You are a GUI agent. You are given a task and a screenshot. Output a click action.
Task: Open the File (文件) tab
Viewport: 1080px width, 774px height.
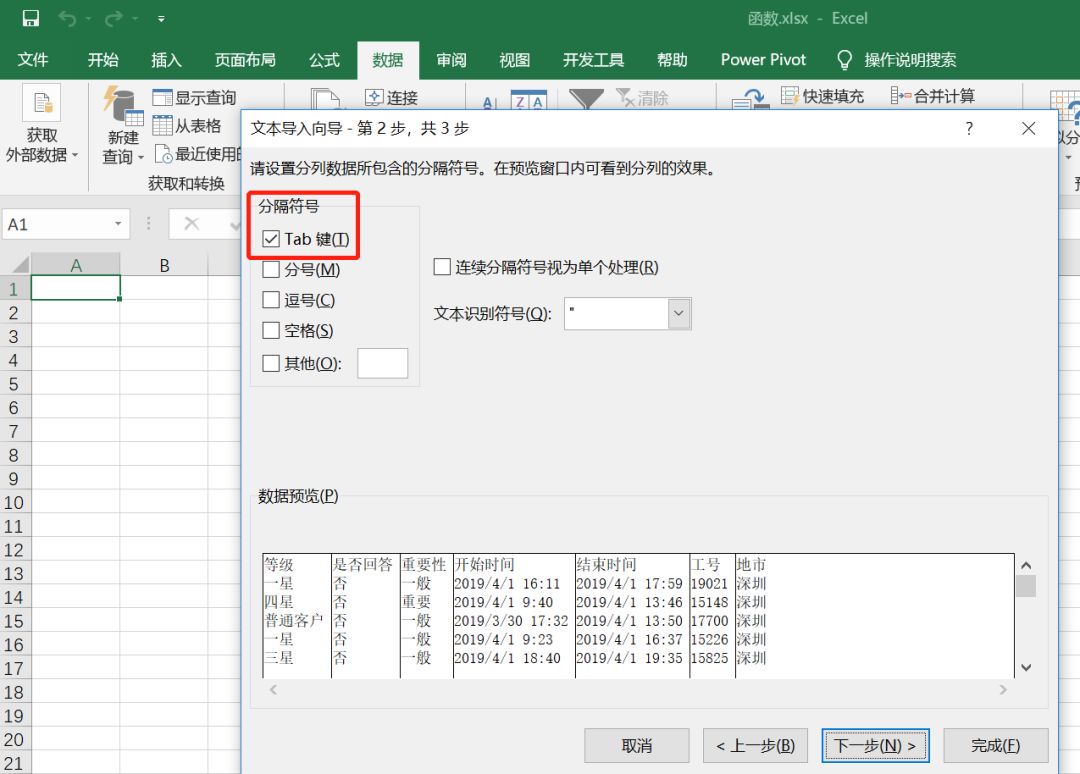click(32, 60)
